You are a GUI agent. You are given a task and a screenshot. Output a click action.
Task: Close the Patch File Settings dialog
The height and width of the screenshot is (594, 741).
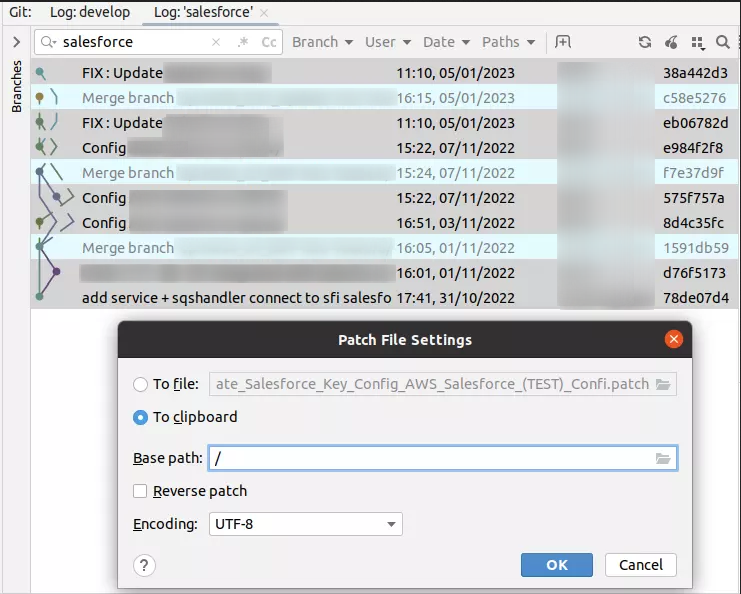pyautogui.click(x=673, y=339)
